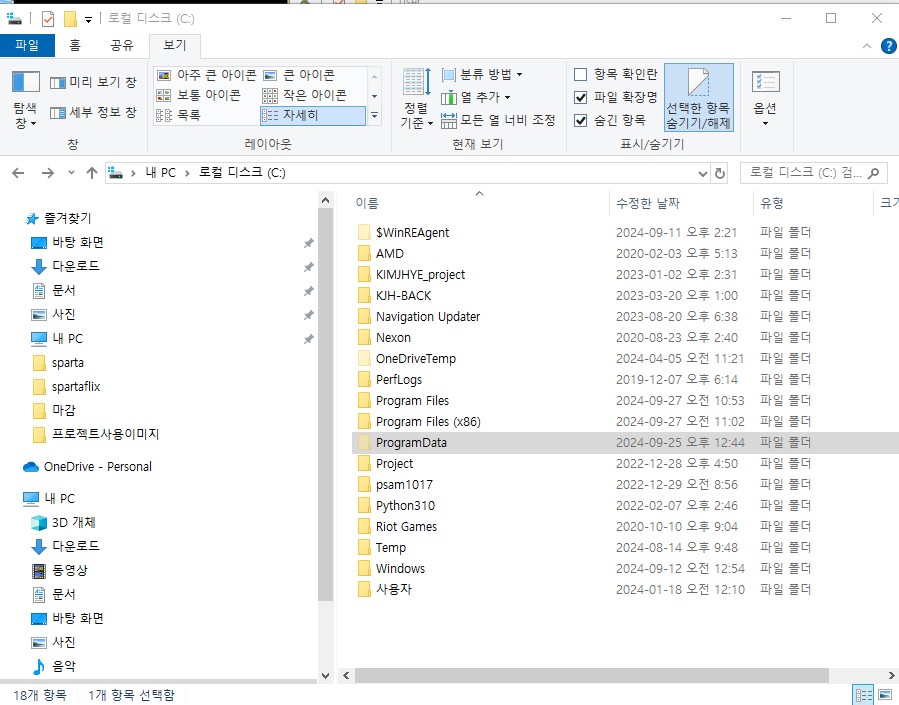Viewport: 899px width, 705px height.
Task: Click 선택한 항목 숨기기/해제 button
Action: [x=698, y=98]
